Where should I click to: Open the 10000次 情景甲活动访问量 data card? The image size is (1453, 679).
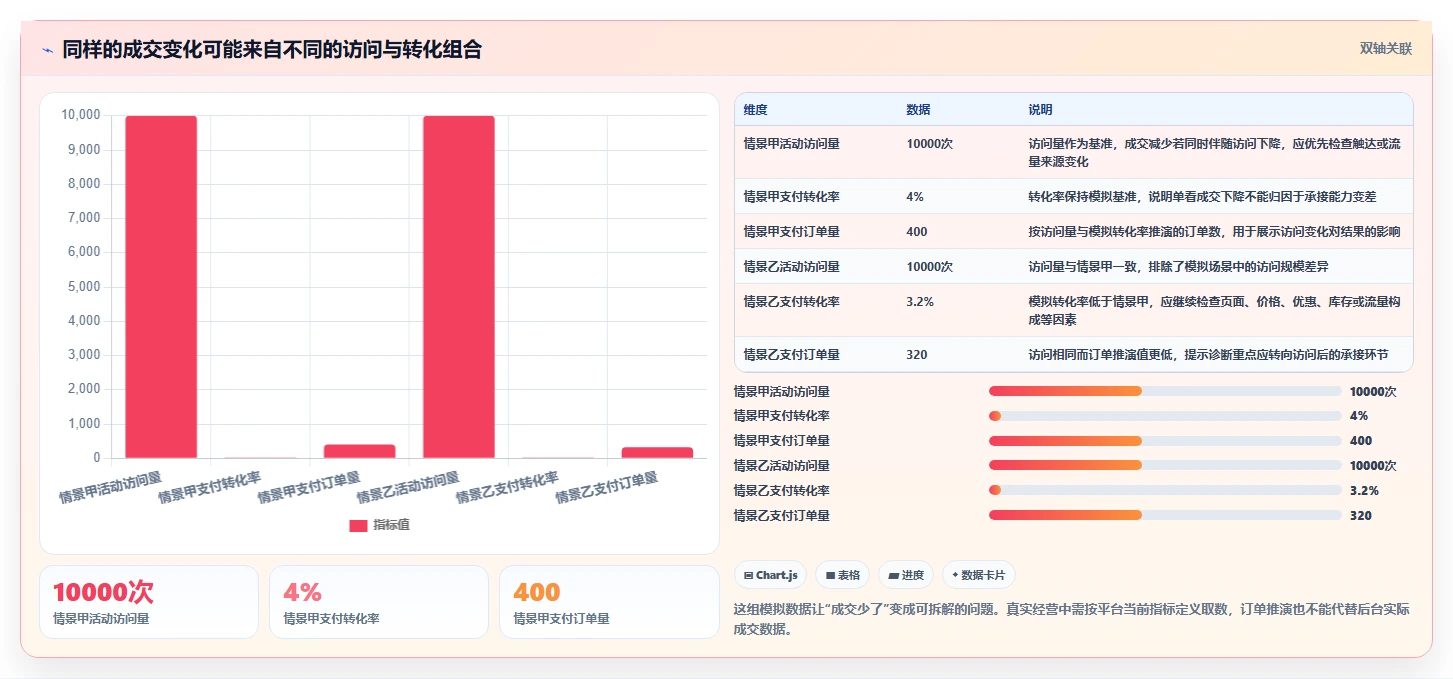coord(149,602)
